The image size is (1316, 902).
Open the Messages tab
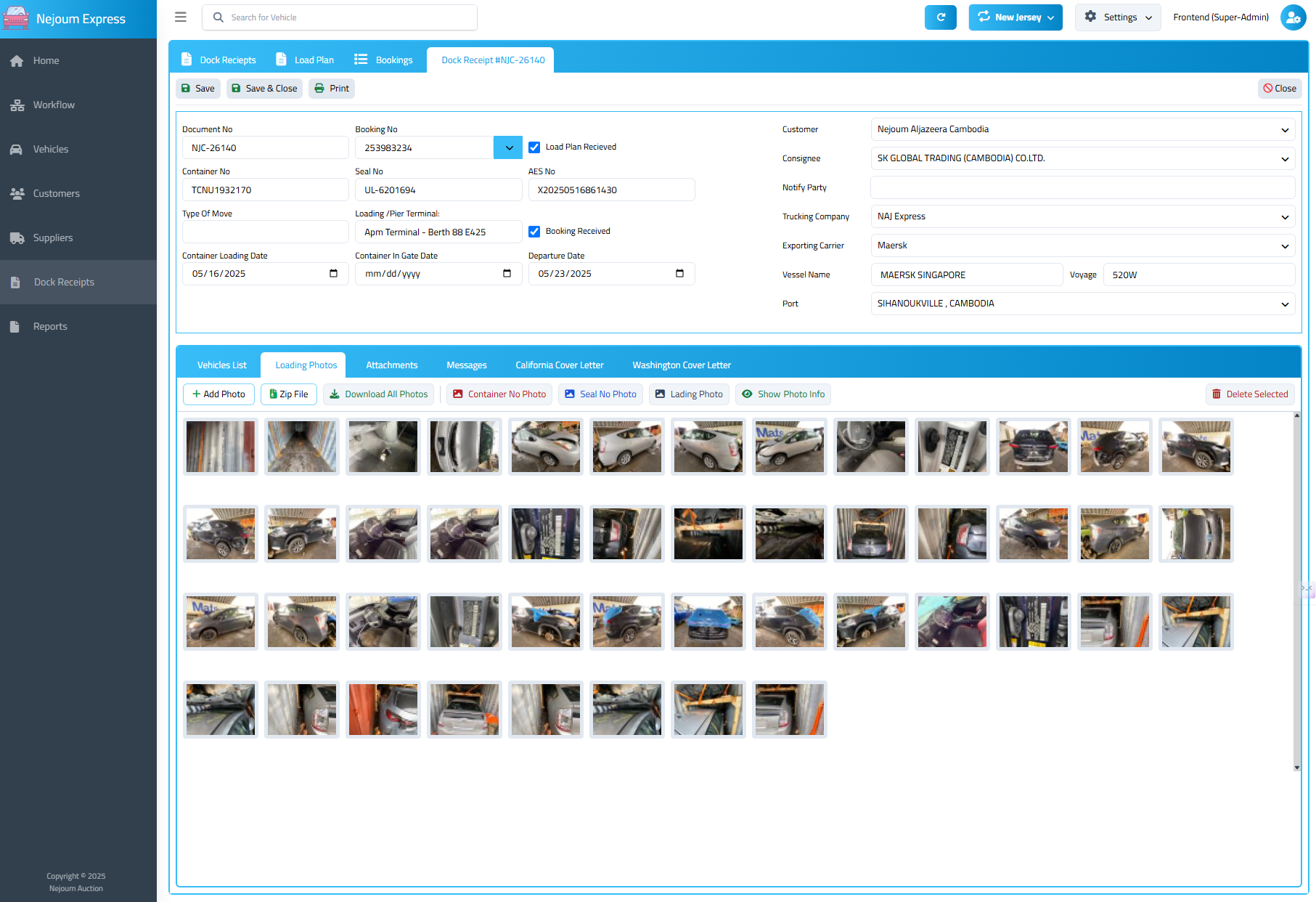click(x=467, y=365)
